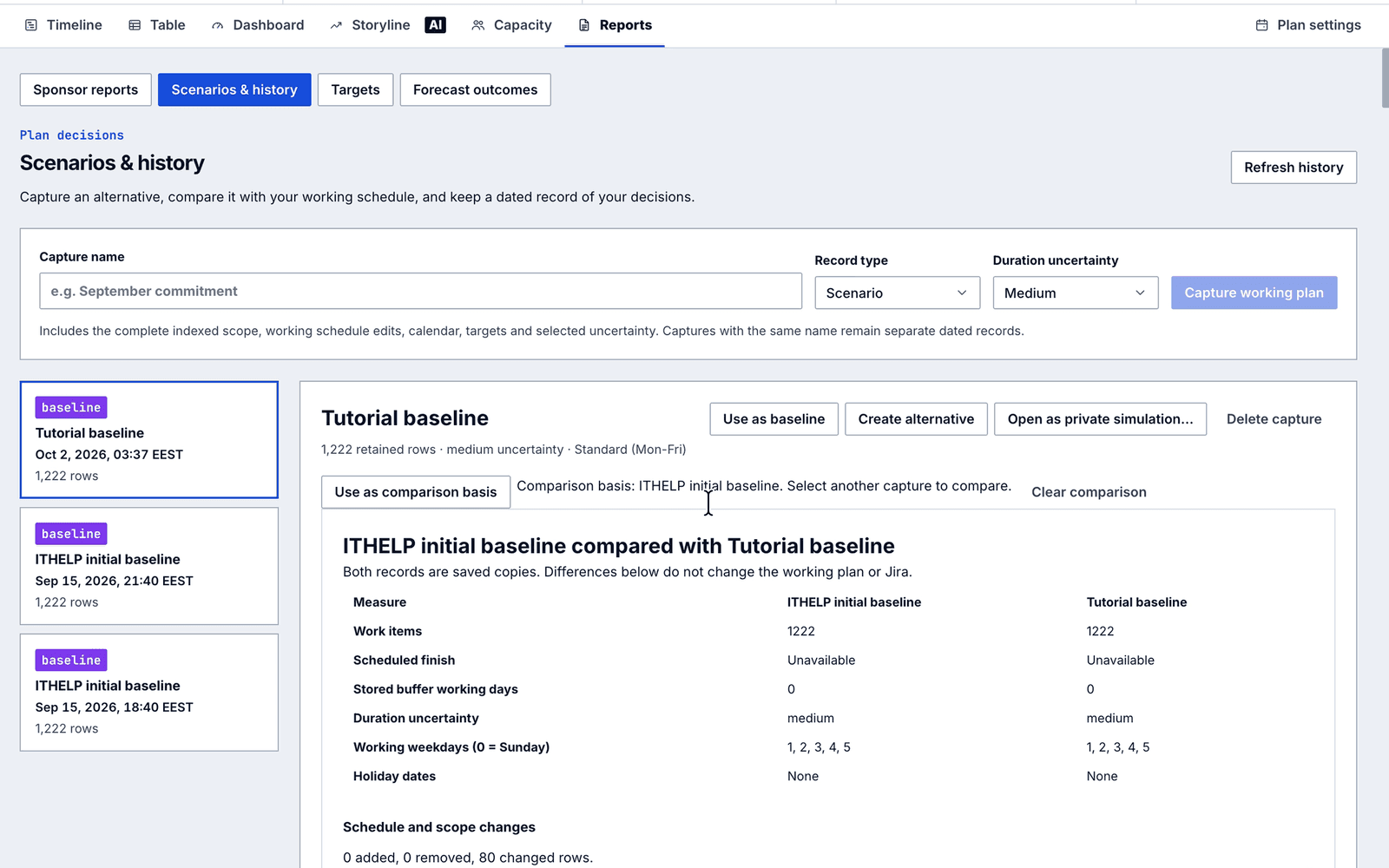Image resolution: width=1389 pixels, height=868 pixels.
Task: Select the Sponsor reports sub-tab
Action: [86, 89]
